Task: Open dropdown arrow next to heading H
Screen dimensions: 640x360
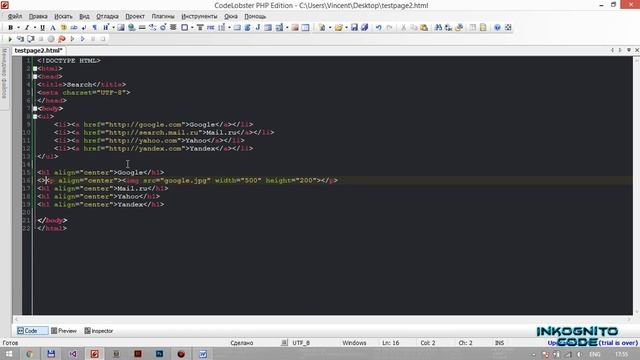Action: point(113,28)
